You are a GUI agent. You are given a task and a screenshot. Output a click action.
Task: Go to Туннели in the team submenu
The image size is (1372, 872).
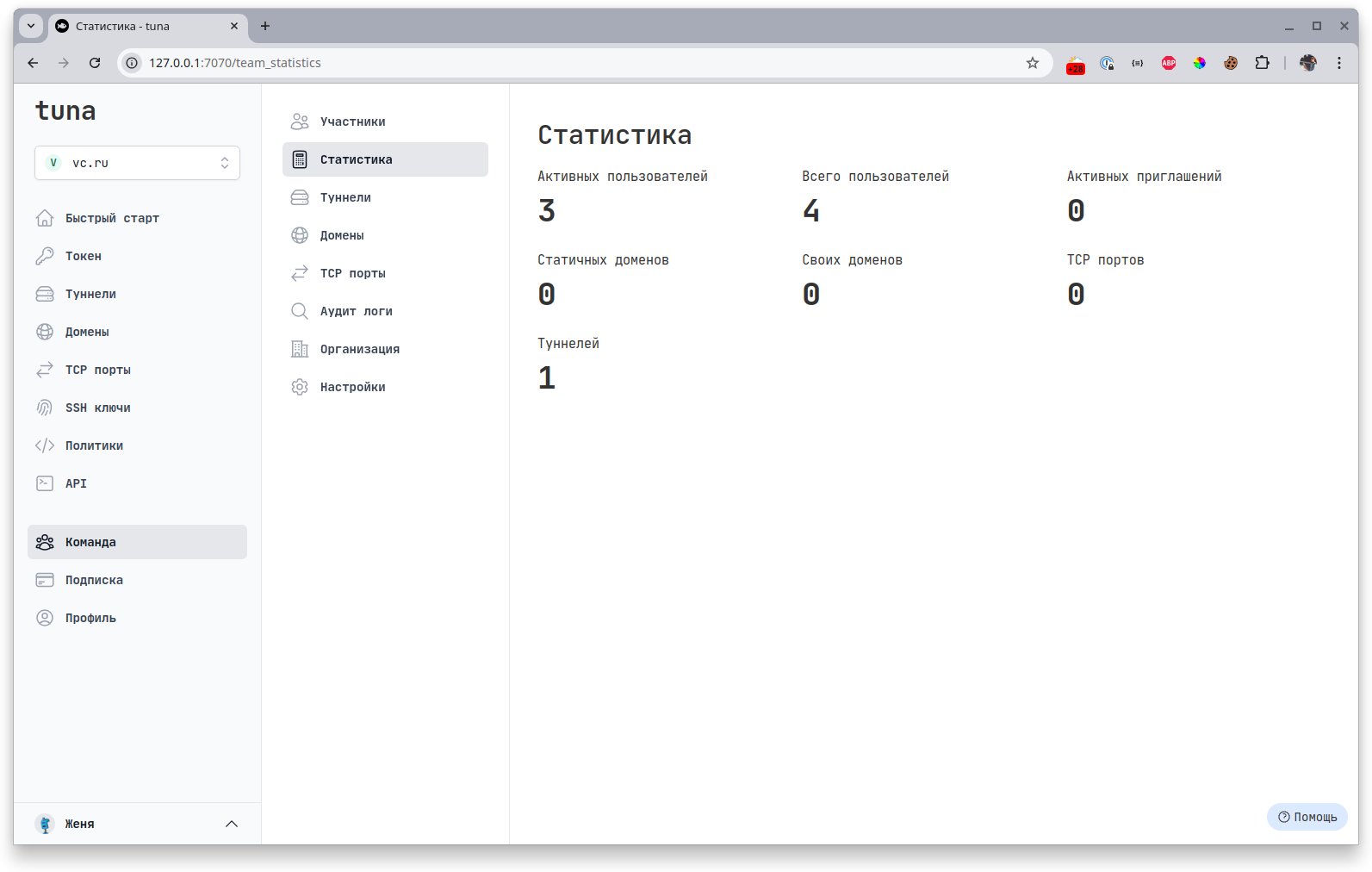click(x=345, y=197)
